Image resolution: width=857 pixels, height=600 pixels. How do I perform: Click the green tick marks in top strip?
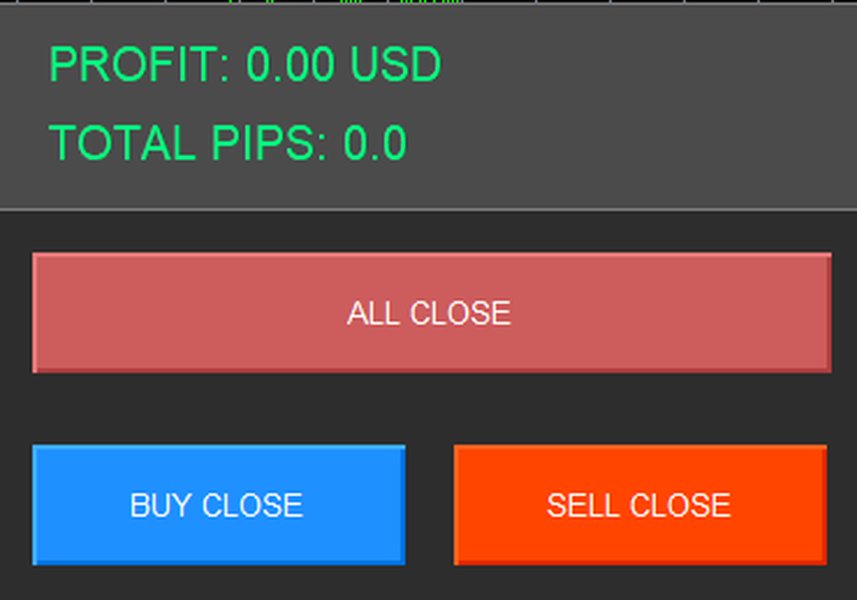(430, 2)
